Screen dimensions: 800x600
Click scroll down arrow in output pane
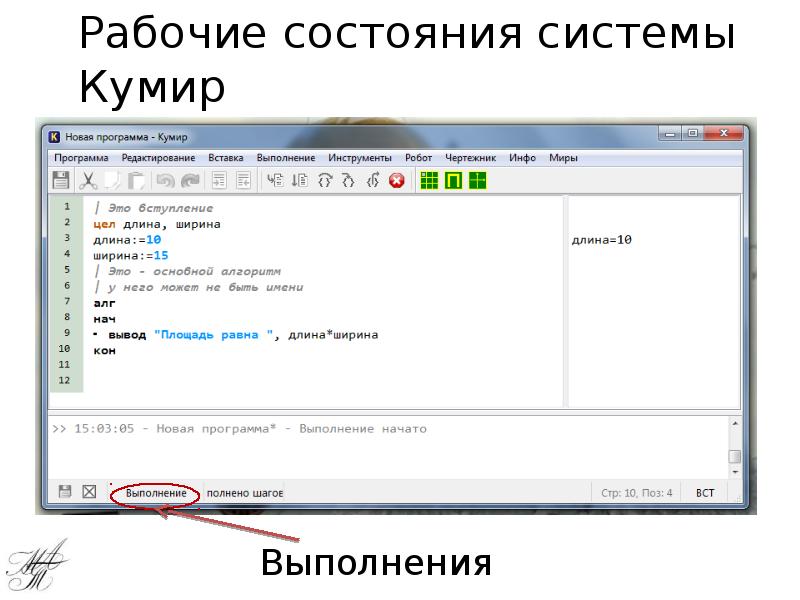click(735, 472)
